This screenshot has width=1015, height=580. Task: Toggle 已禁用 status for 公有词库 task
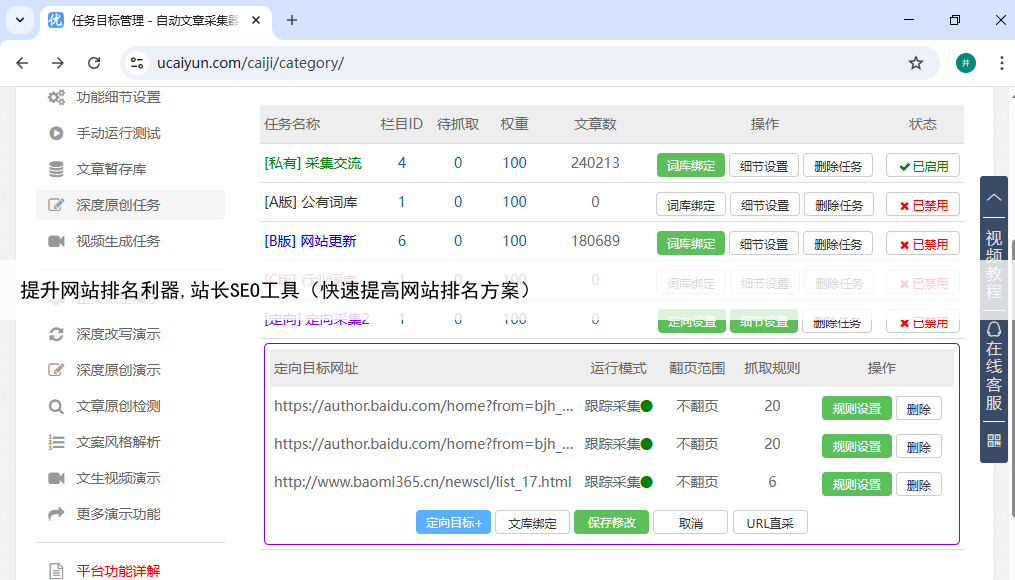point(922,204)
